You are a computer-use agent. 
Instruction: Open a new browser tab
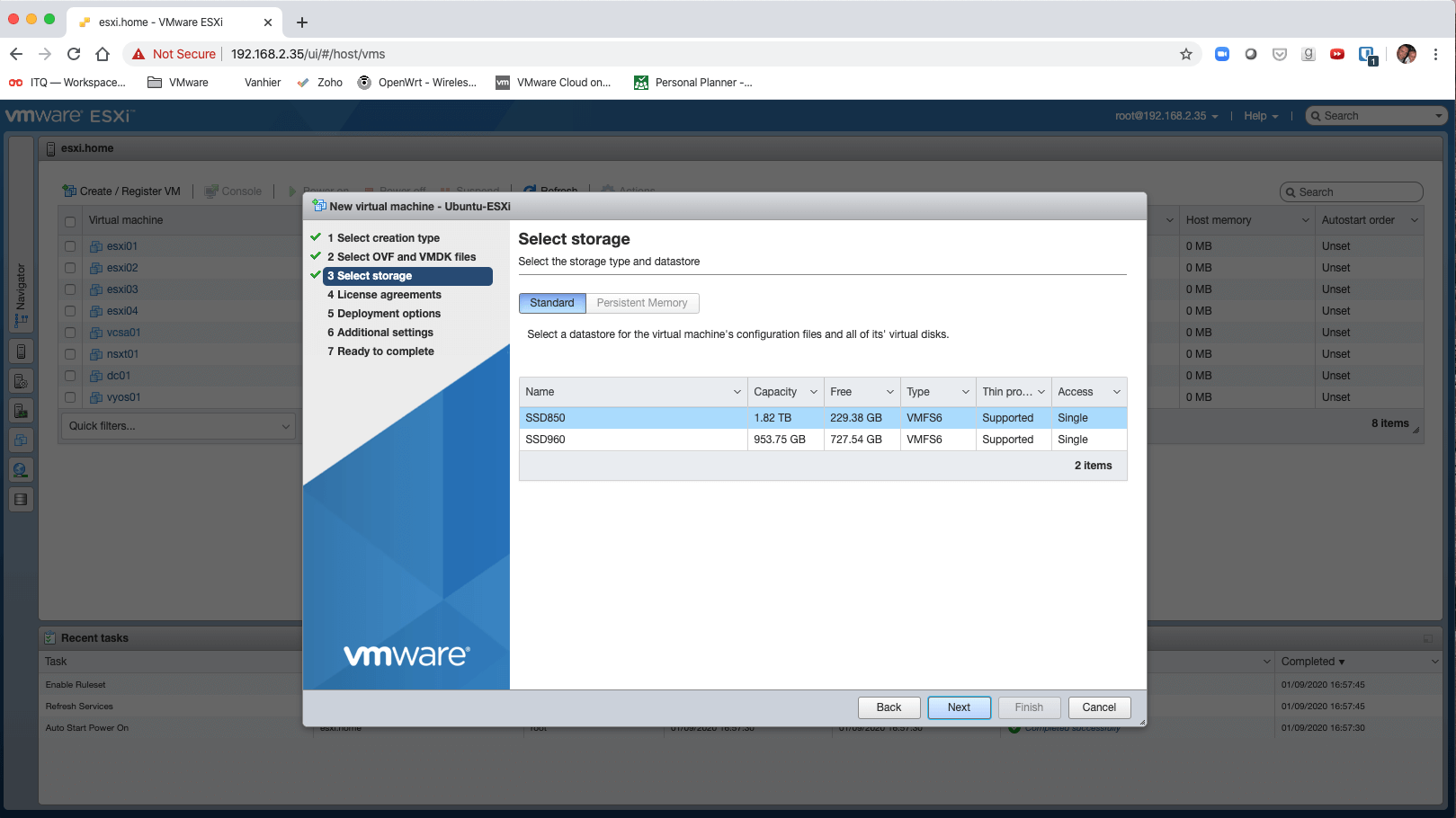(x=302, y=22)
